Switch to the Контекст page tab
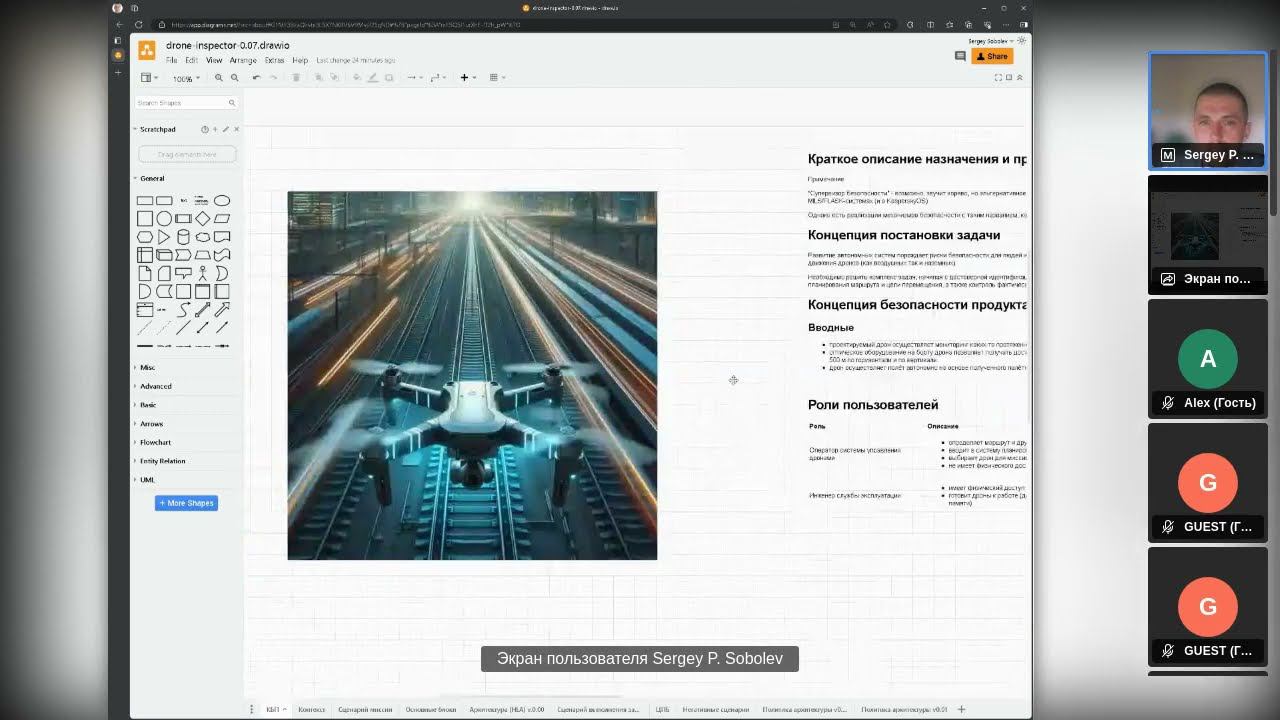 (312, 709)
